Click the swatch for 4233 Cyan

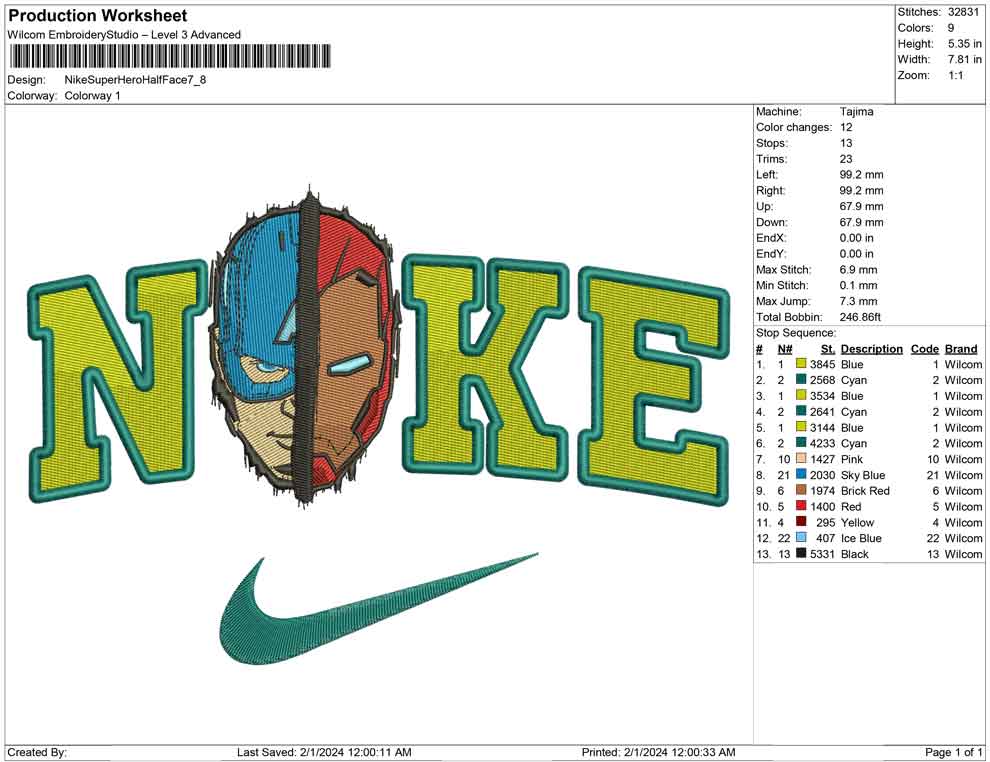[801, 443]
